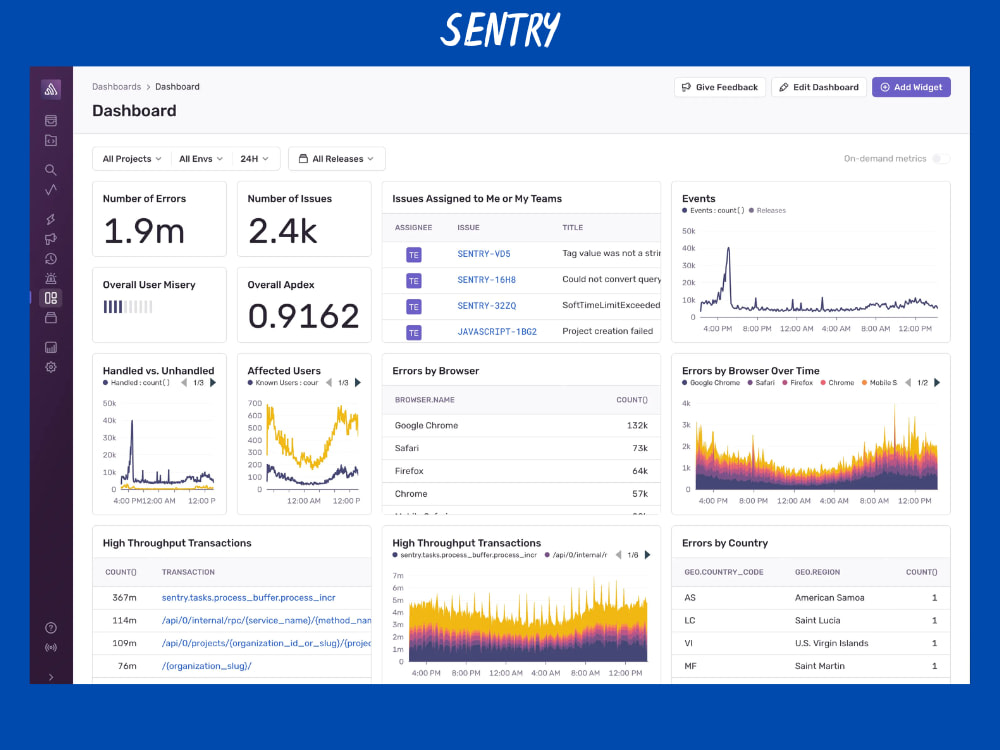Open the /api/0/internal/rpc transaction link
Screen dimensions: 1000x750
pos(266,621)
